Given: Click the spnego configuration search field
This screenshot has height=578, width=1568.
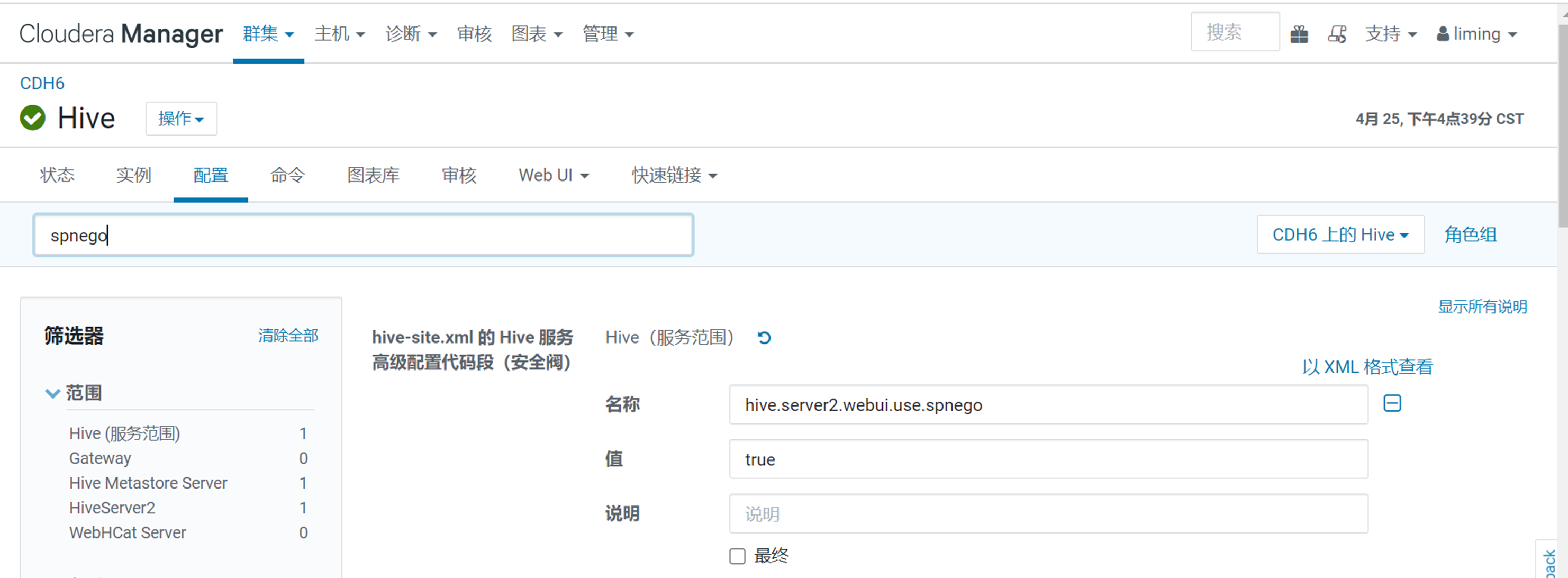Looking at the screenshot, I should coord(364,234).
